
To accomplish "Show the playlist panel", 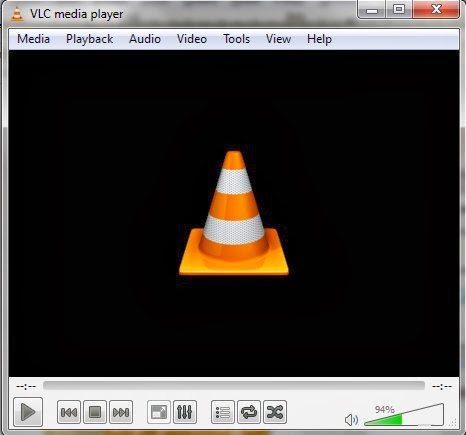I will pyautogui.click(x=223, y=412).
